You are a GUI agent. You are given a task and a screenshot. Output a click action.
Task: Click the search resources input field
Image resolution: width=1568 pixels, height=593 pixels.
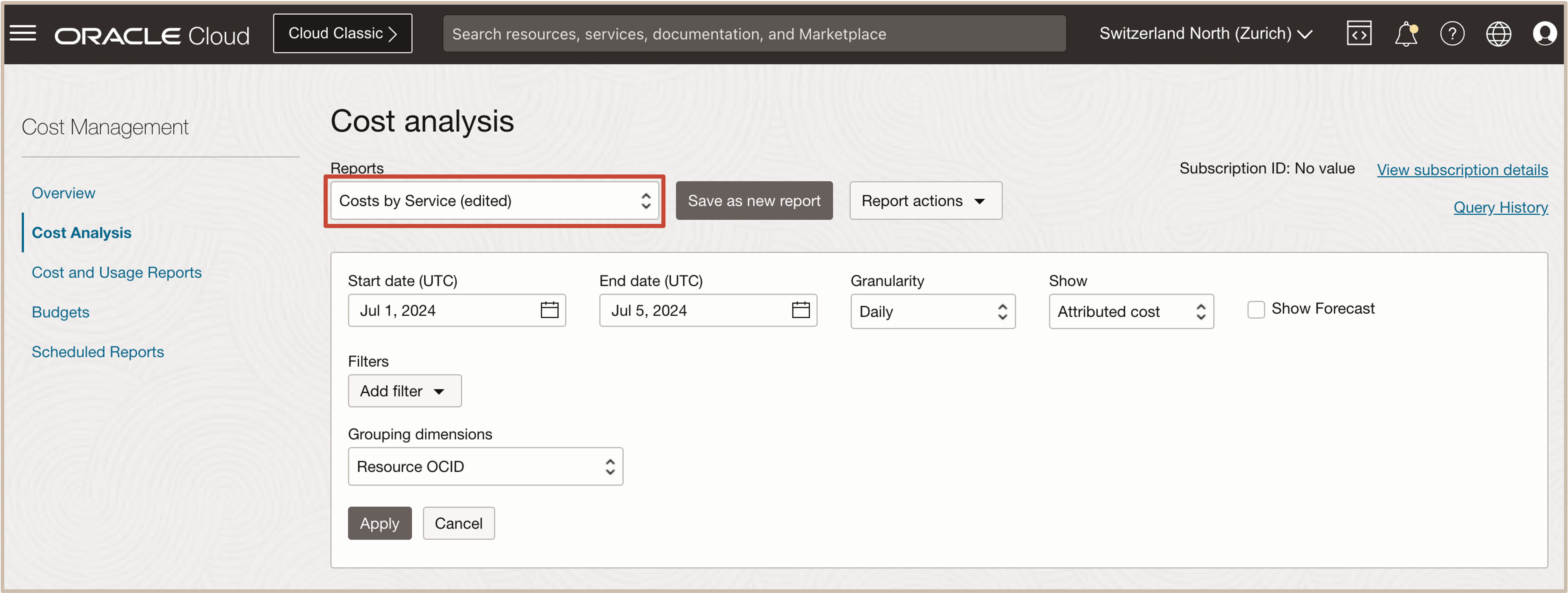[754, 34]
